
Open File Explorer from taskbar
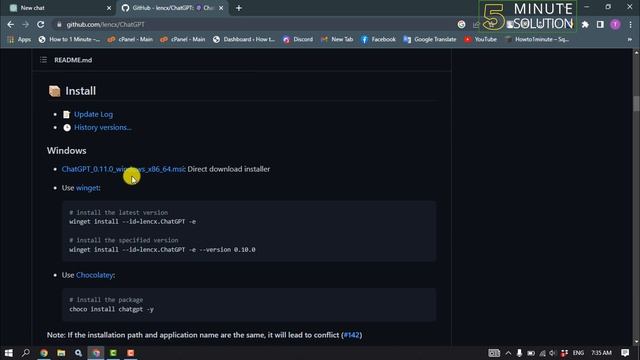pos(61,353)
